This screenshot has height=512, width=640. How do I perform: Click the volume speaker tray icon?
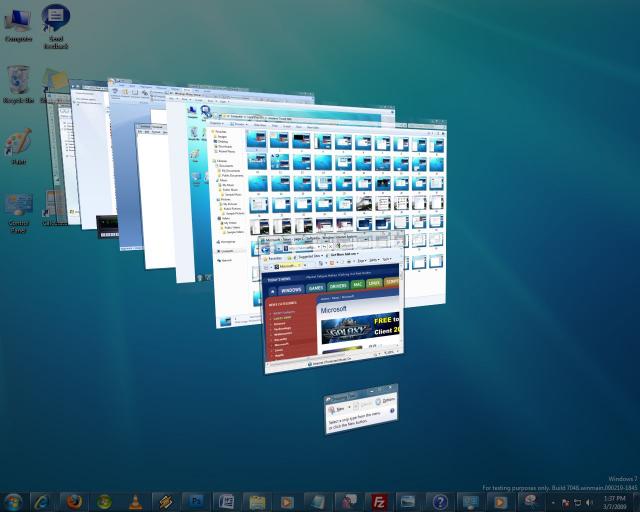point(590,501)
